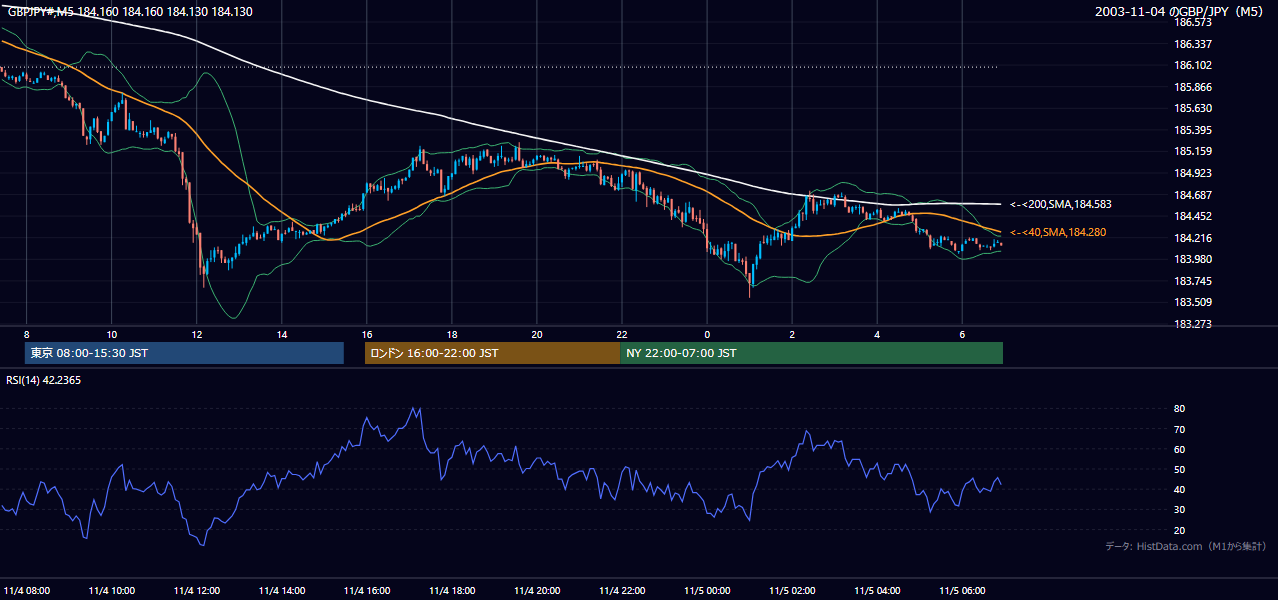Click the RSI scale value 30
This screenshot has width=1278, height=600.
(x=1179, y=509)
